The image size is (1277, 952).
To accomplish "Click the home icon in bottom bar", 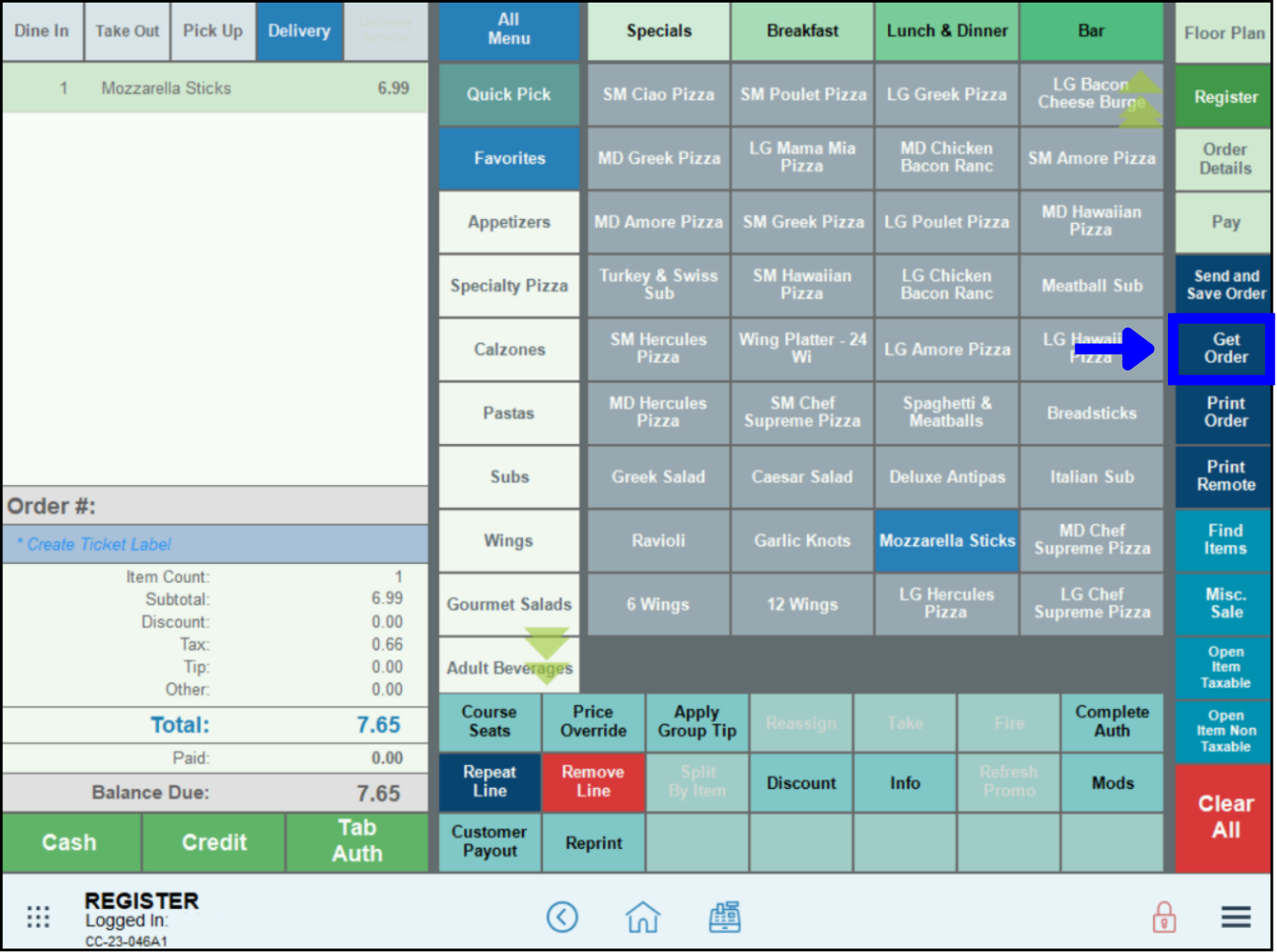I will click(x=642, y=917).
